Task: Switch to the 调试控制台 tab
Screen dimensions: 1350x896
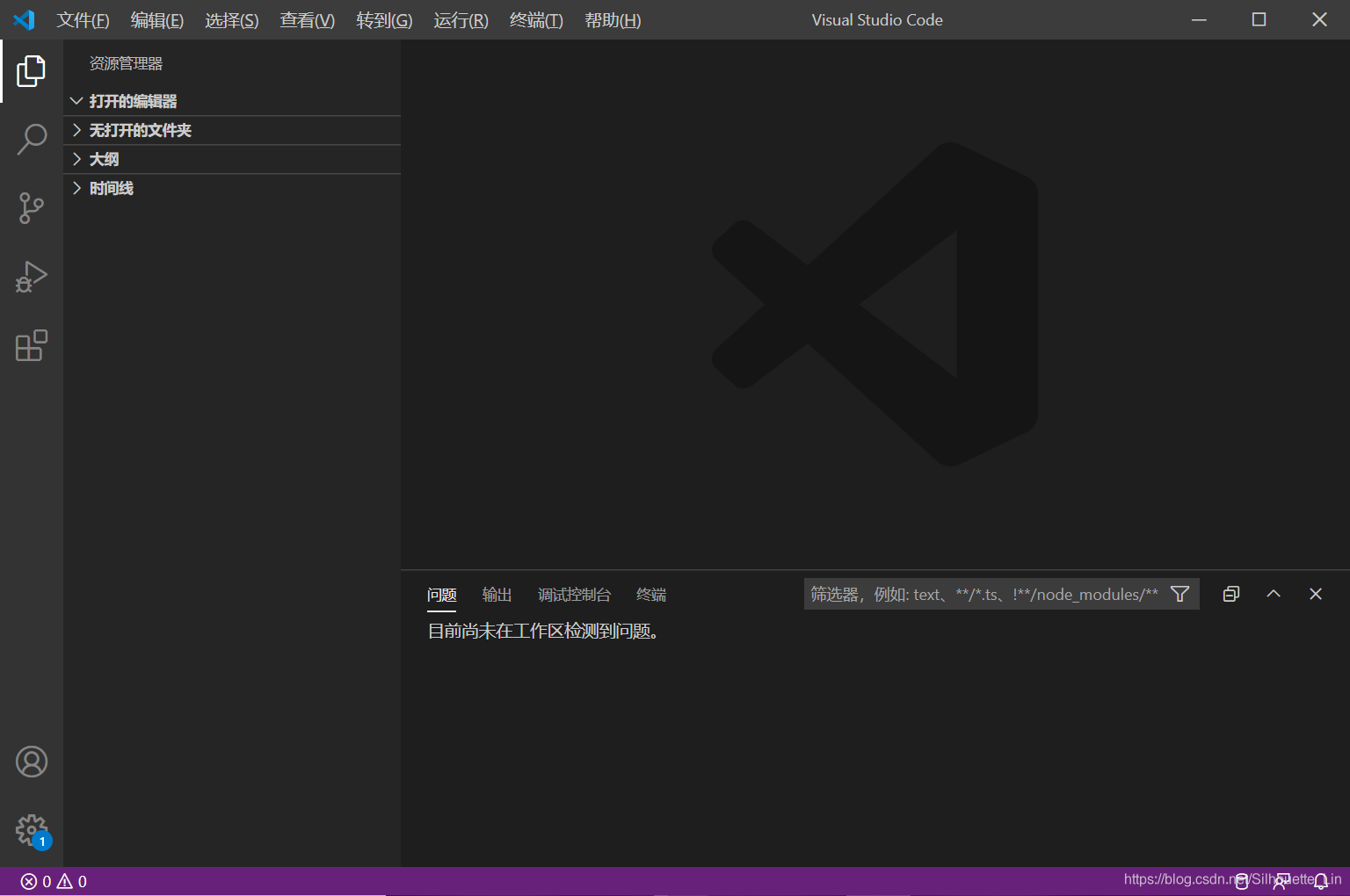Action: pyautogui.click(x=575, y=595)
